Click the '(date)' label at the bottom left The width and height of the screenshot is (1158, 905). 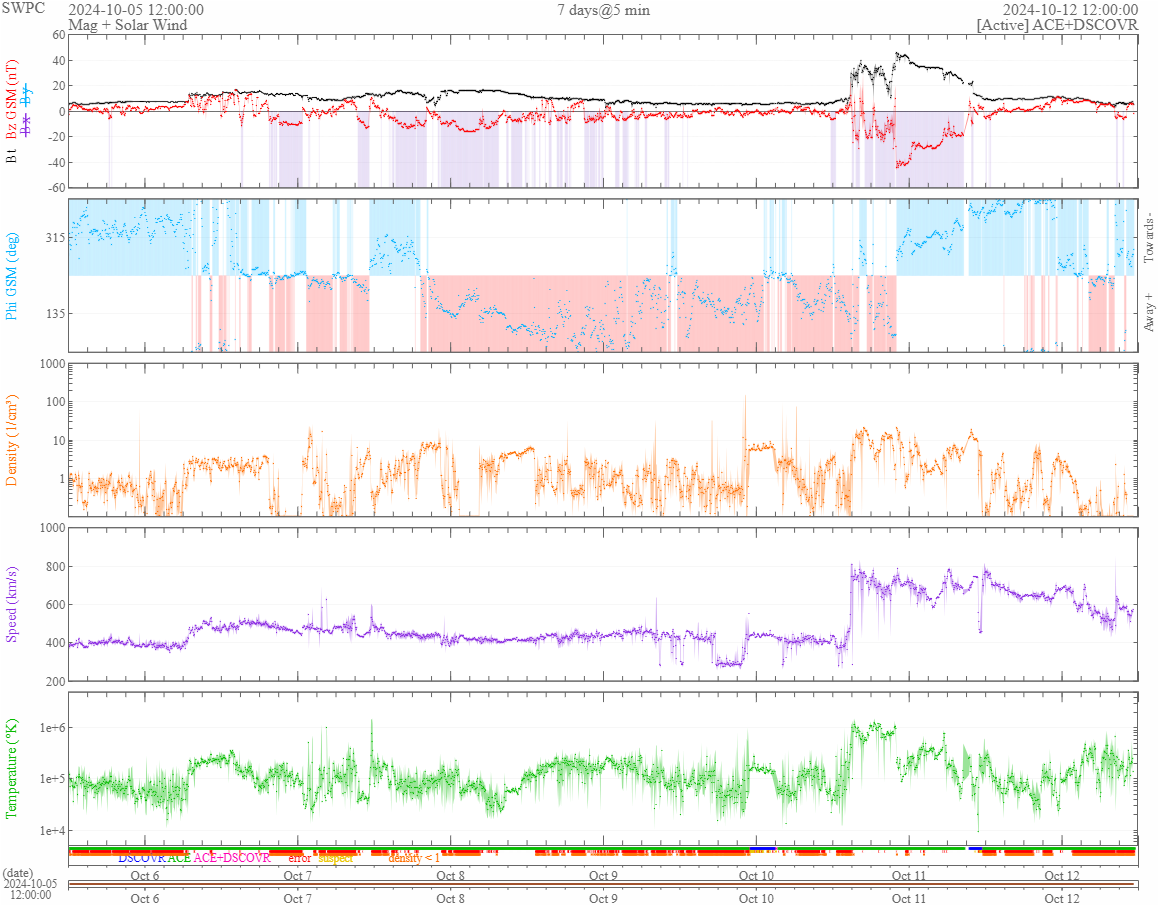pyautogui.click(x=18, y=873)
